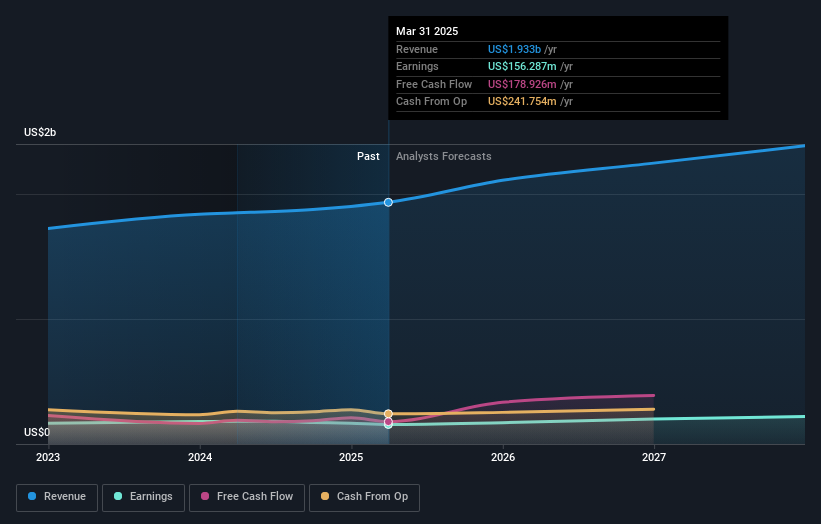Click the US$178.926m free cash flow value
This screenshot has height=524, width=821.
[x=522, y=84]
